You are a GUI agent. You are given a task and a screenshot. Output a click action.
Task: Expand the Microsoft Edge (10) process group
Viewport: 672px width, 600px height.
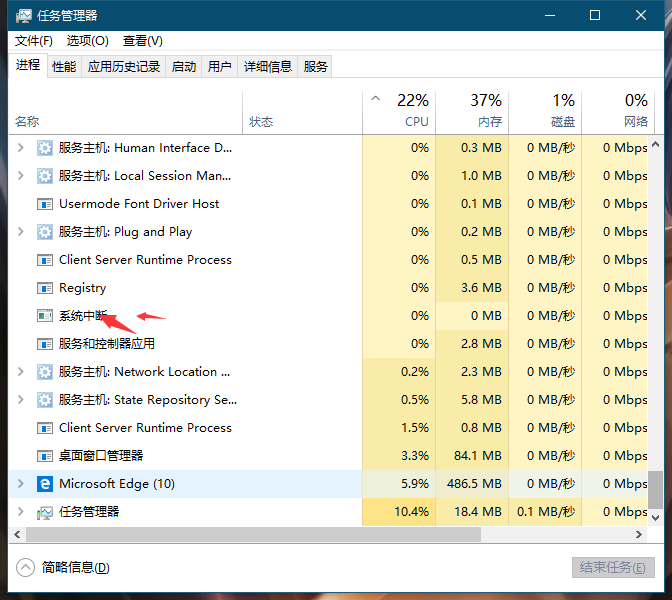click(21, 484)
